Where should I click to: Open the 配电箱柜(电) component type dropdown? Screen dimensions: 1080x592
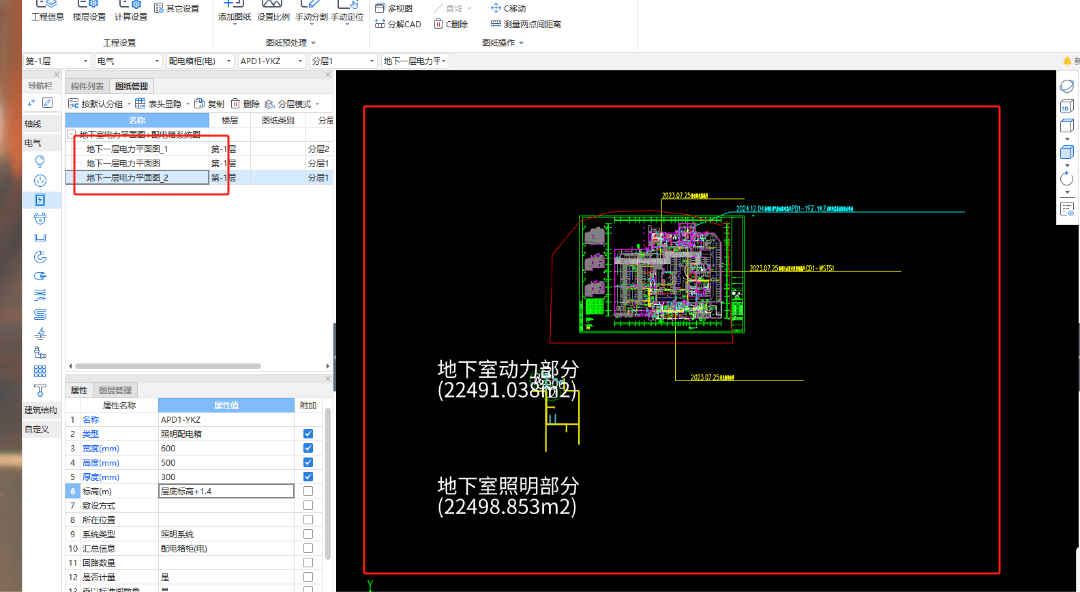point(200,61)
